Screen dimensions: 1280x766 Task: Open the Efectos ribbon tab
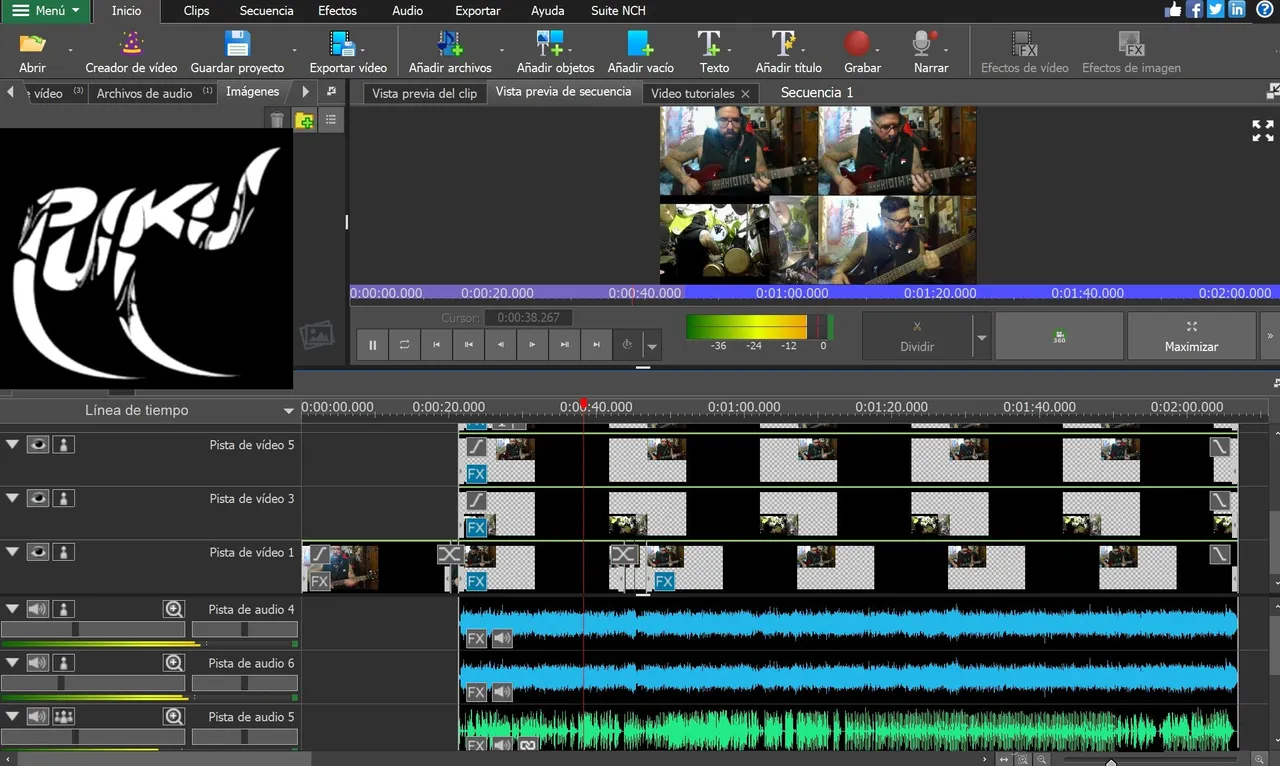tap(338, 11)
